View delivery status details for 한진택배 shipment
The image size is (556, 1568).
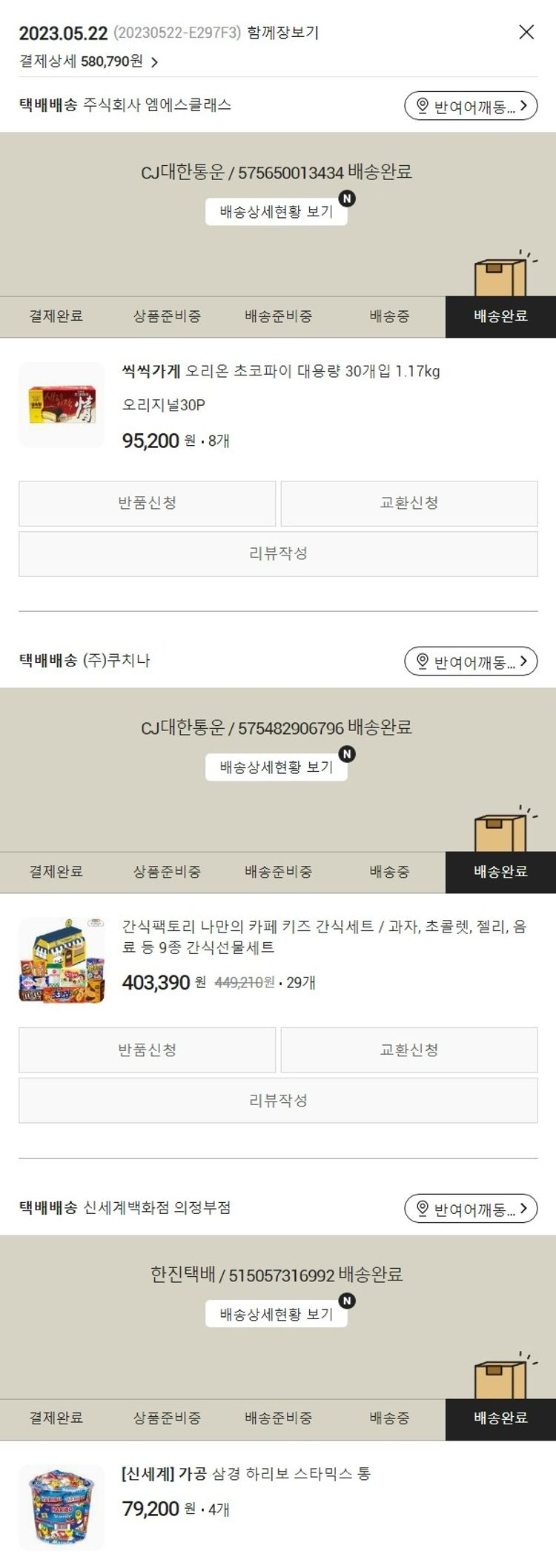pyautogui.click(x=277, y=1315)
